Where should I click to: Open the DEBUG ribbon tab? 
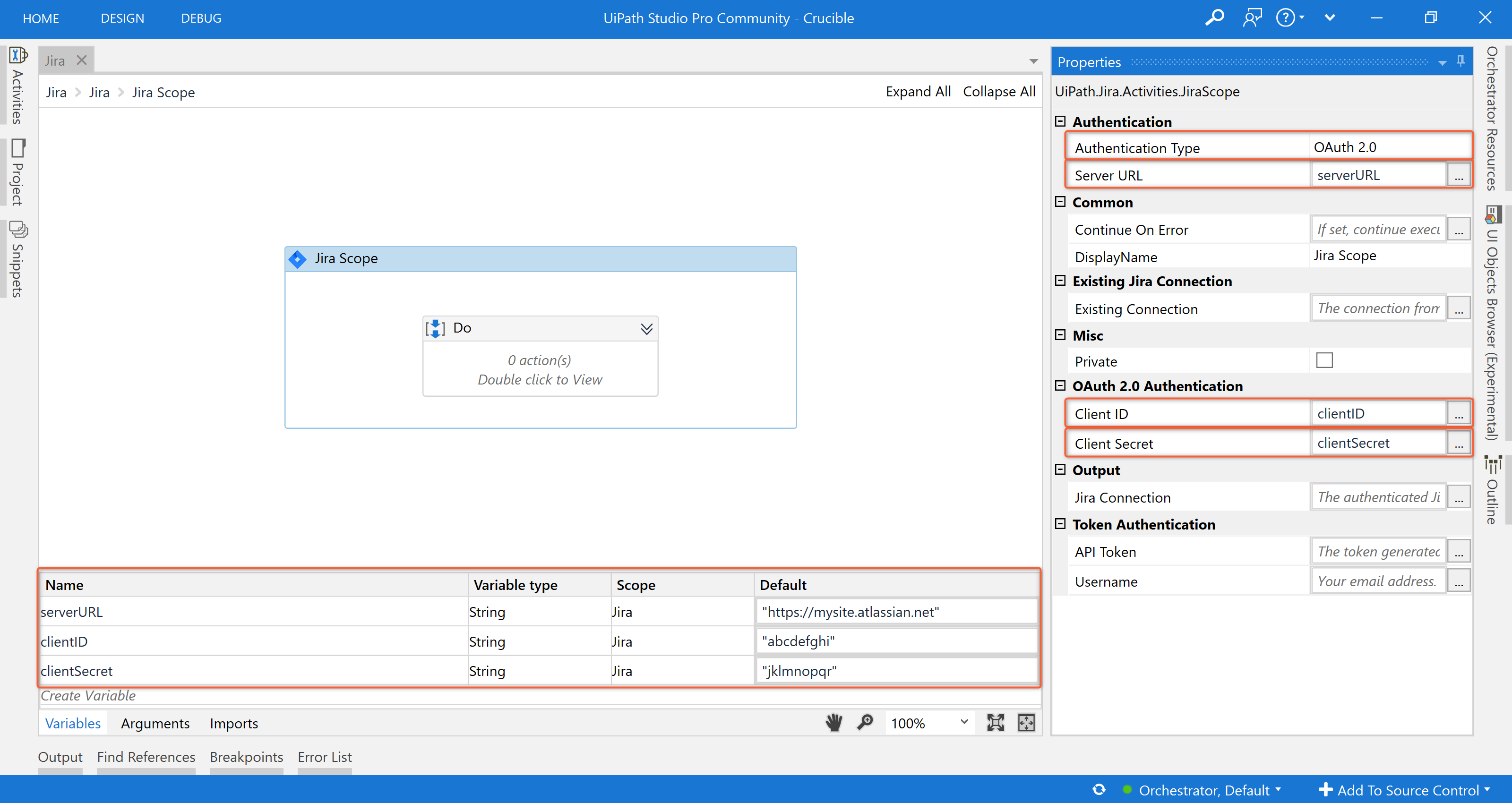(x=201, y=18)
